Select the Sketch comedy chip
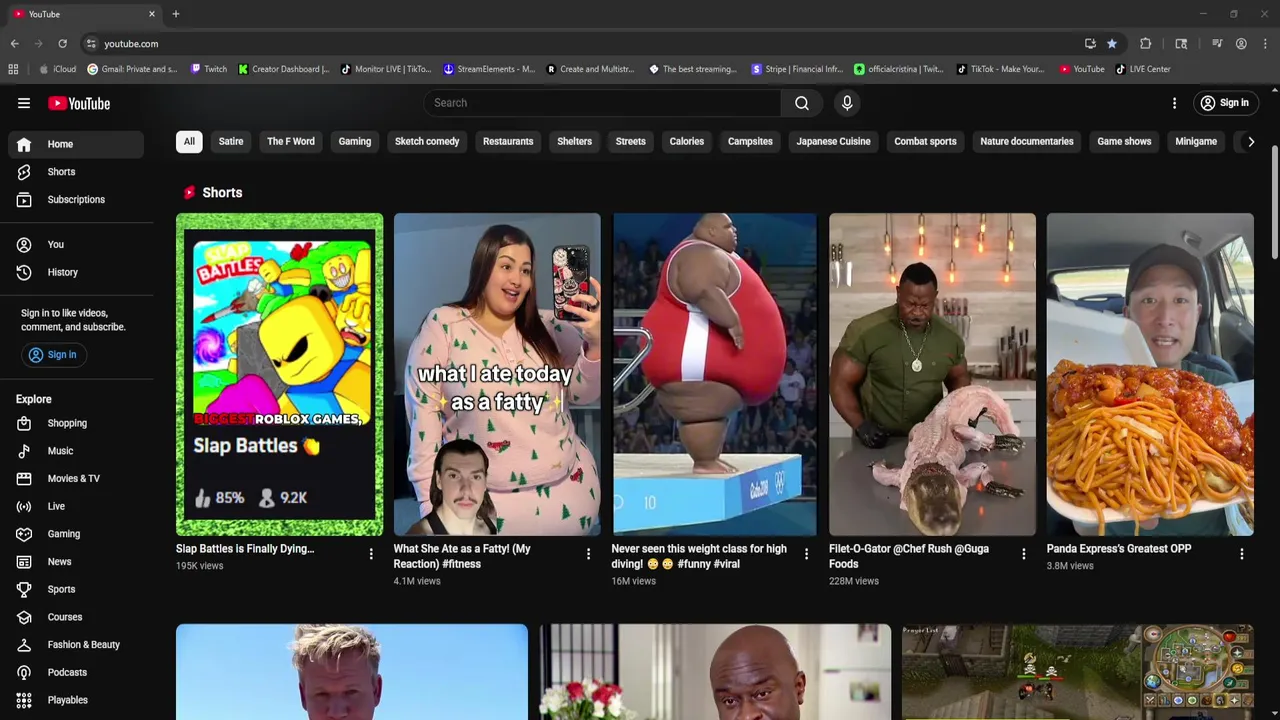1280x720 pixels. click(x=427, y=142)
